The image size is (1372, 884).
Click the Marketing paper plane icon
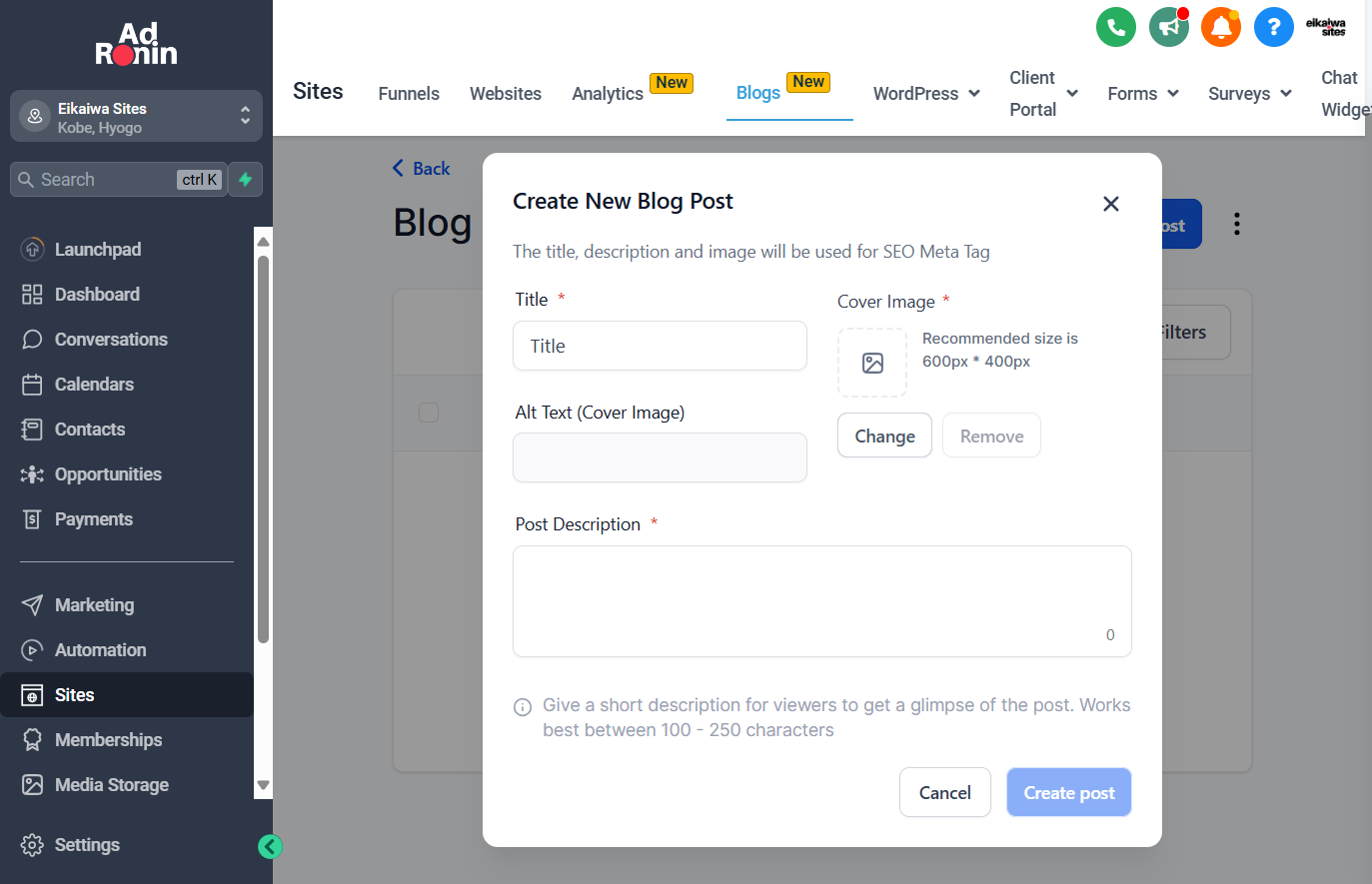32,605
